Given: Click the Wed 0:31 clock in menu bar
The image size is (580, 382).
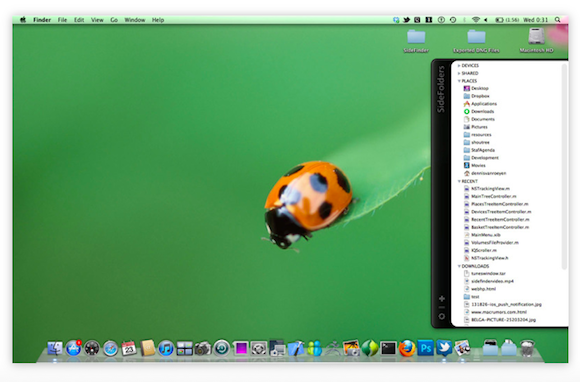Looking at the screenshot, I should point(535,20).
